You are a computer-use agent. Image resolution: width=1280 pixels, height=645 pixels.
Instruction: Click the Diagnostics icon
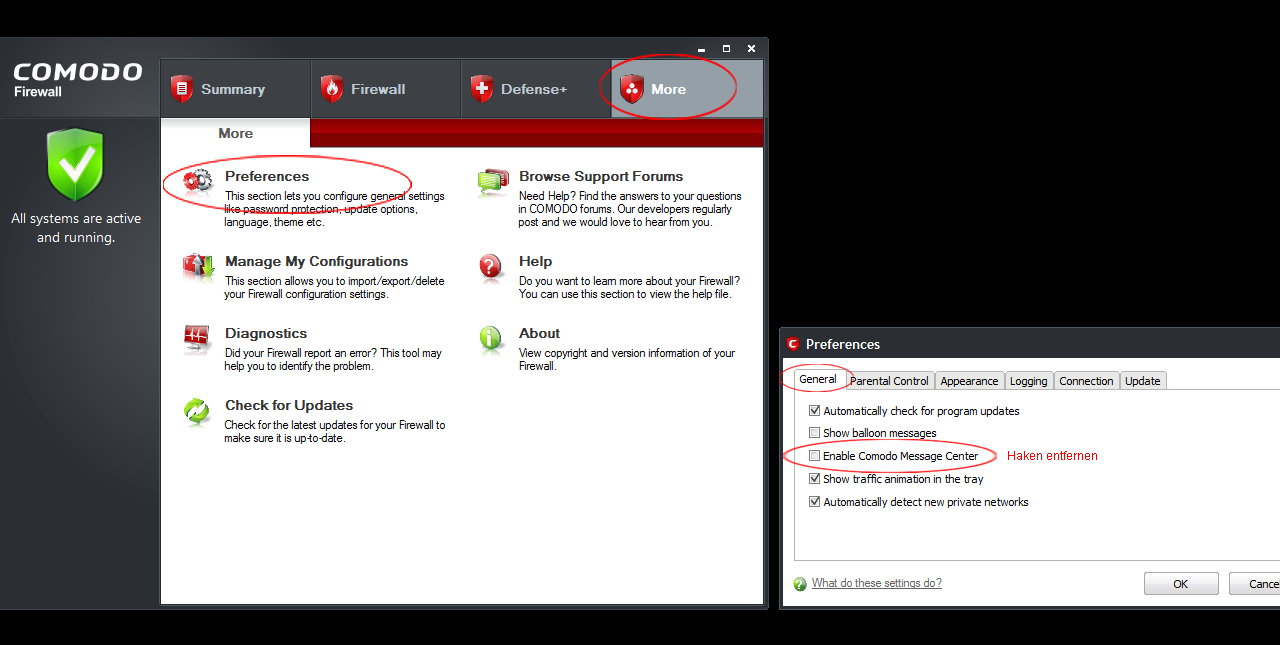(197, 339)
